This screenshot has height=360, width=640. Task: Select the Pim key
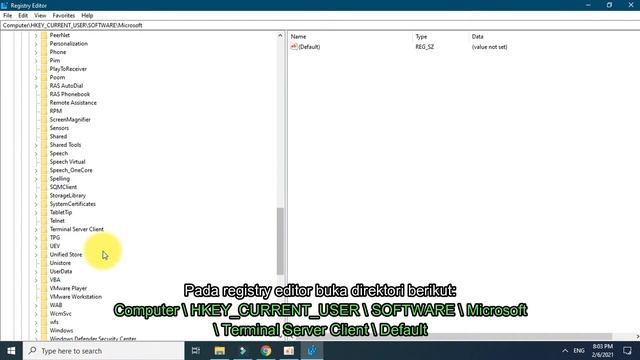tap(55, 60)
